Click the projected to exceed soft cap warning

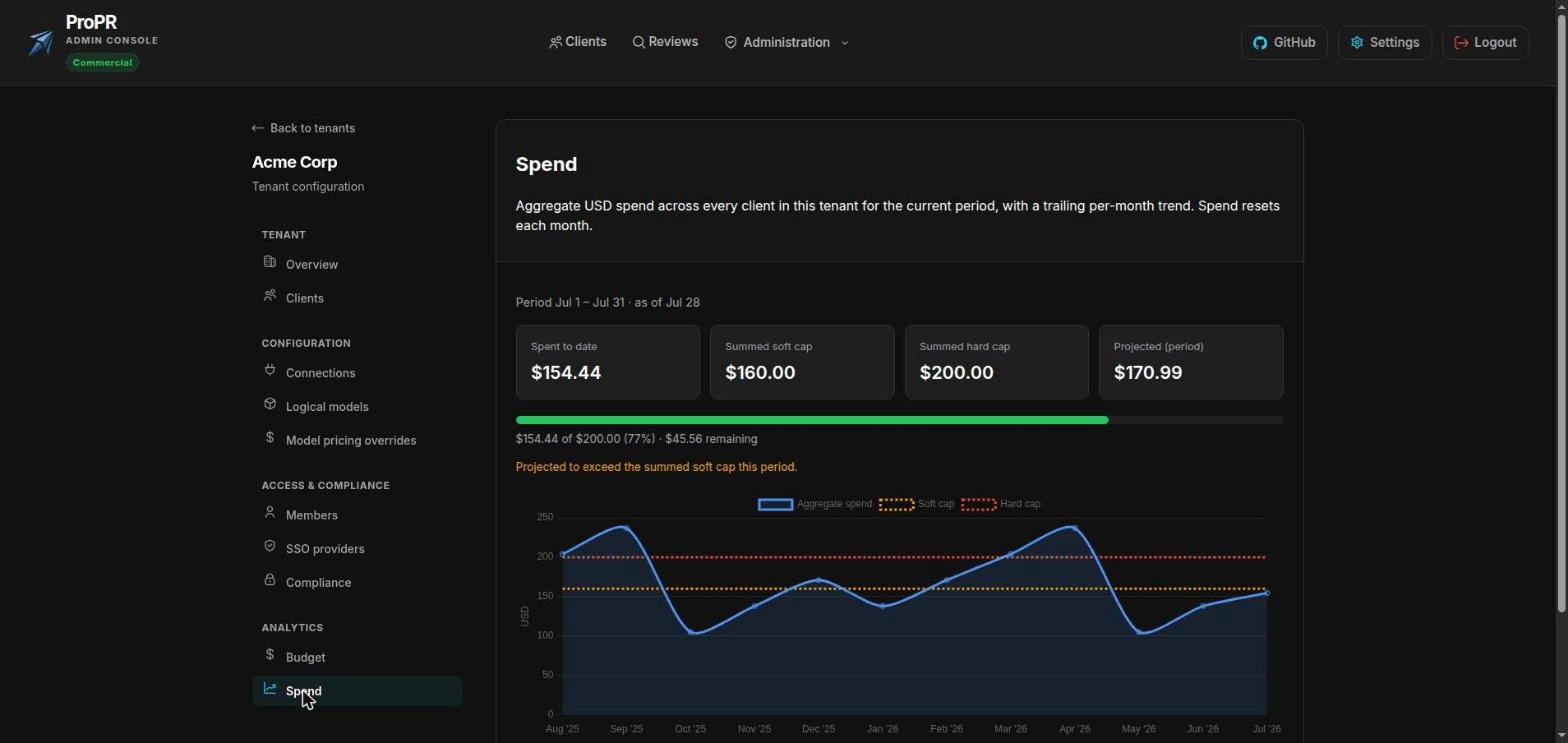click(x=656, y=467)
